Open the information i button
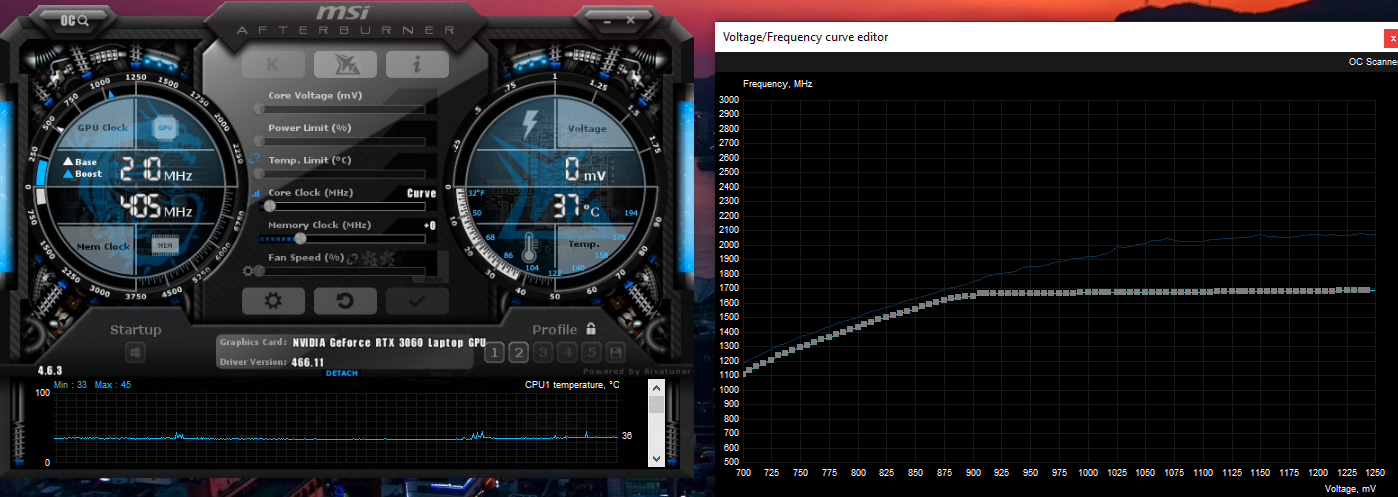Image resolution: width=1398 pixels, height=497 pixels. 417,65
